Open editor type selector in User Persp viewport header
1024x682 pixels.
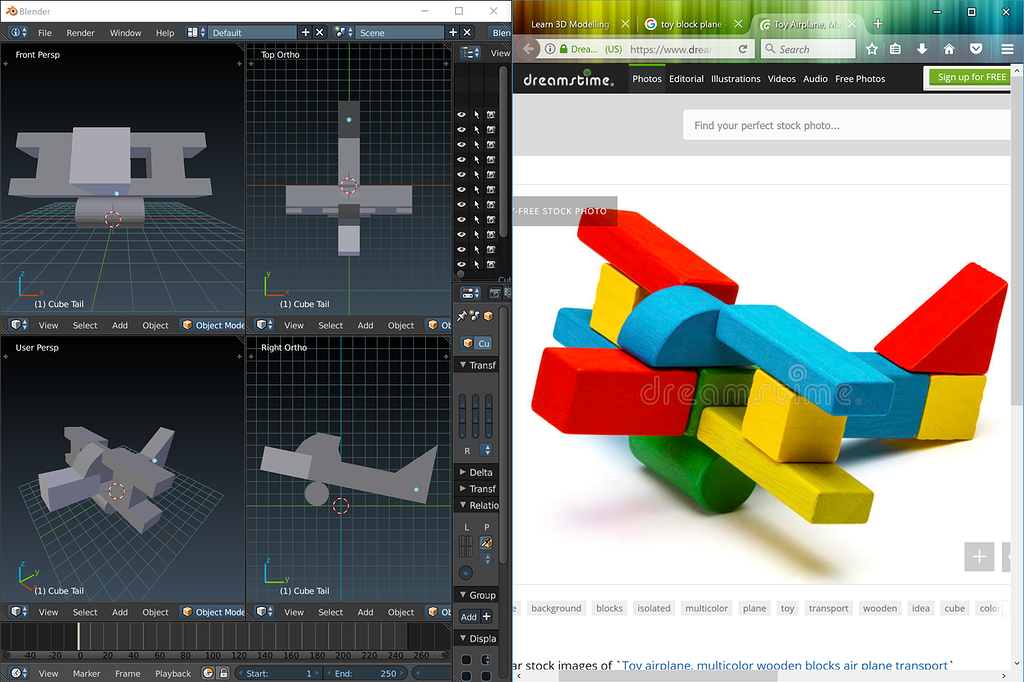click(x=18, y=611)
